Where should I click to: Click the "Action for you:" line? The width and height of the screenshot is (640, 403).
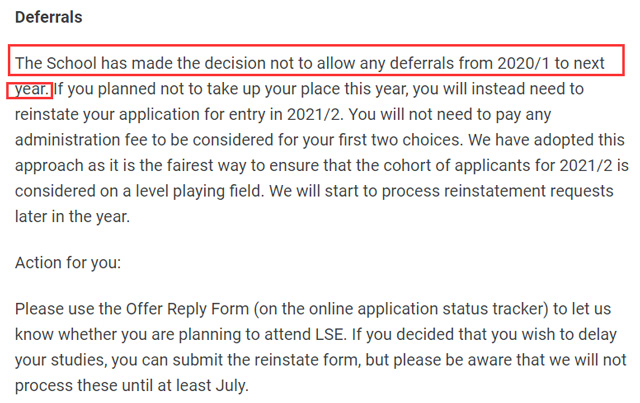click(68, 263)
